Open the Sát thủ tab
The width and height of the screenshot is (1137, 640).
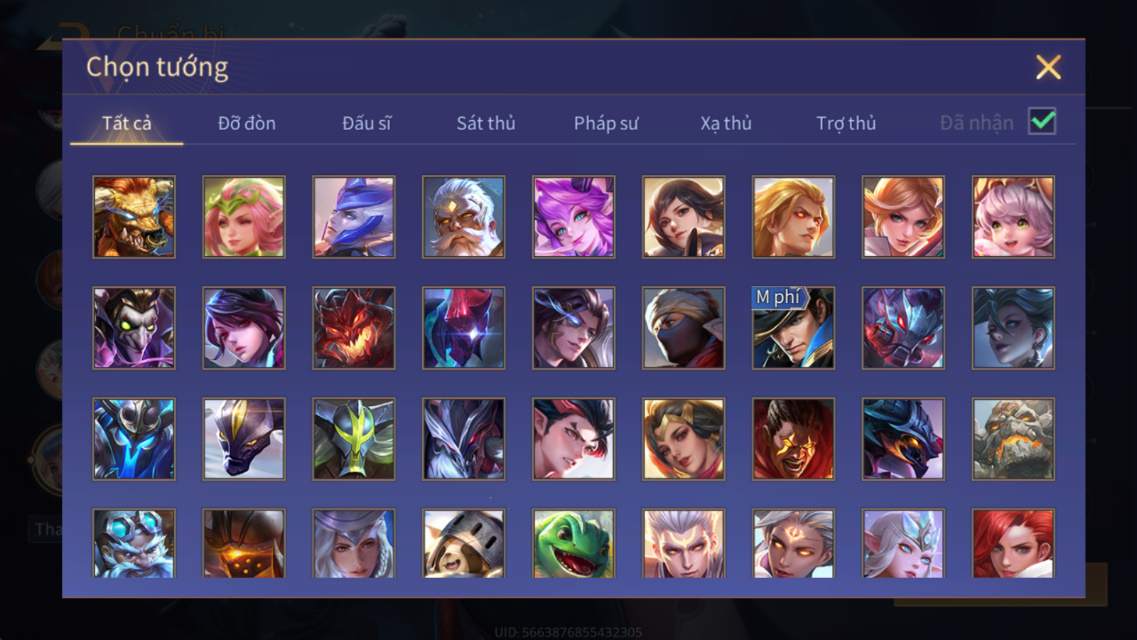click(x=486, y=123)
